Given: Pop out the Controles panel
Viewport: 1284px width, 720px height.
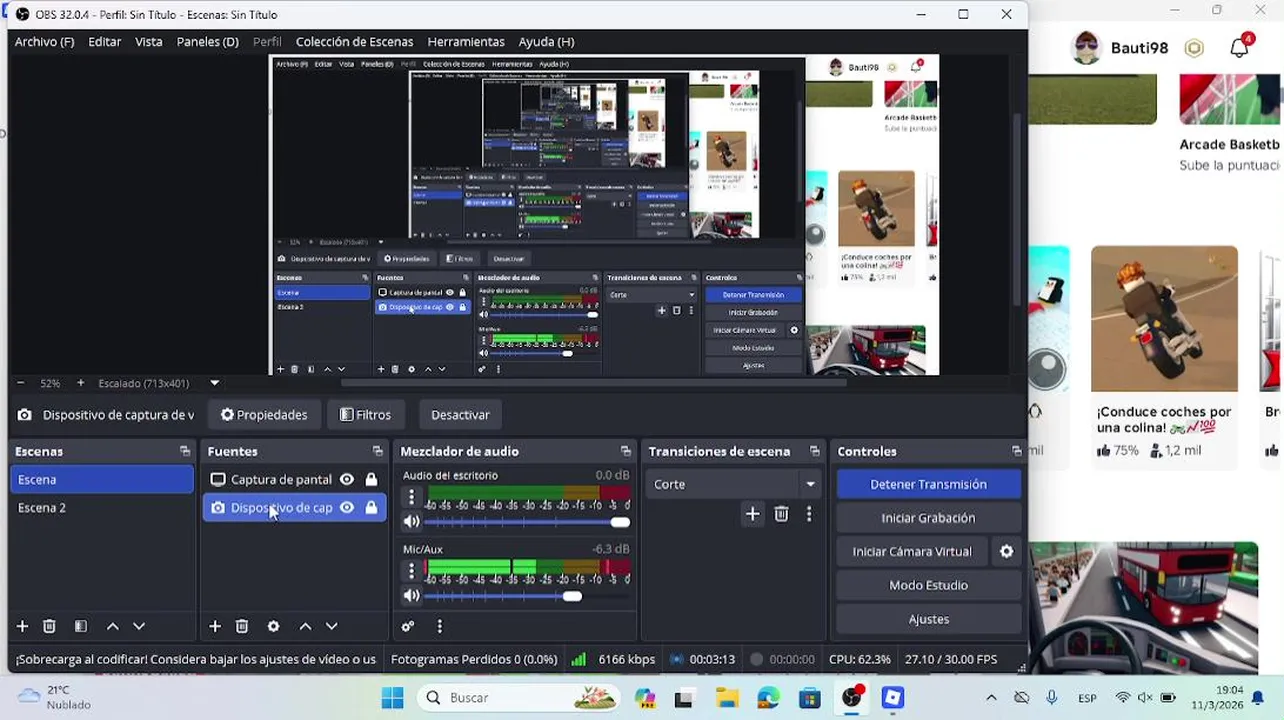Looking at the screenshot, I should (1017, 451).
